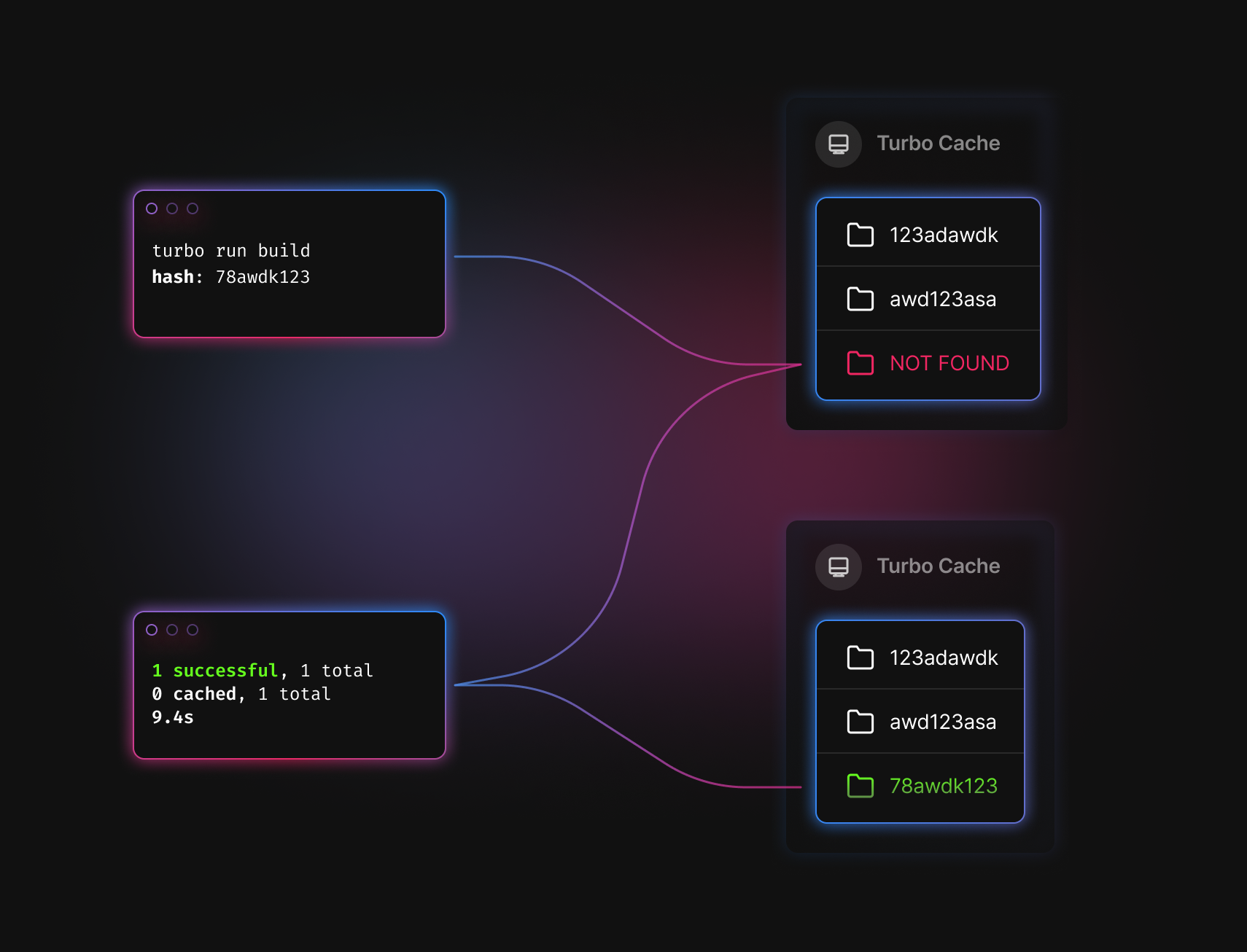The width and height of the screenshot is (1247, 952).
Task: Click the 'hash: 78awdk123' line
Action: 231,277
